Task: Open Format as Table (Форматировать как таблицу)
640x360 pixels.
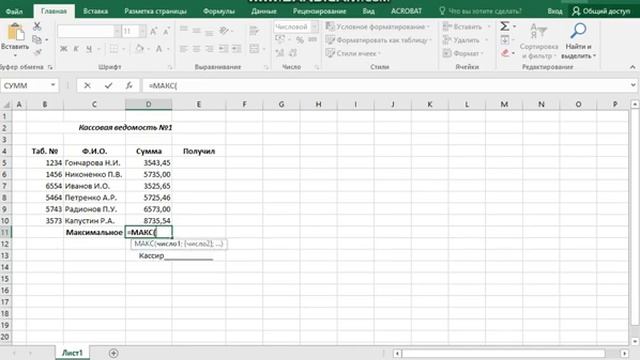Action: click(x=379, y=40)
